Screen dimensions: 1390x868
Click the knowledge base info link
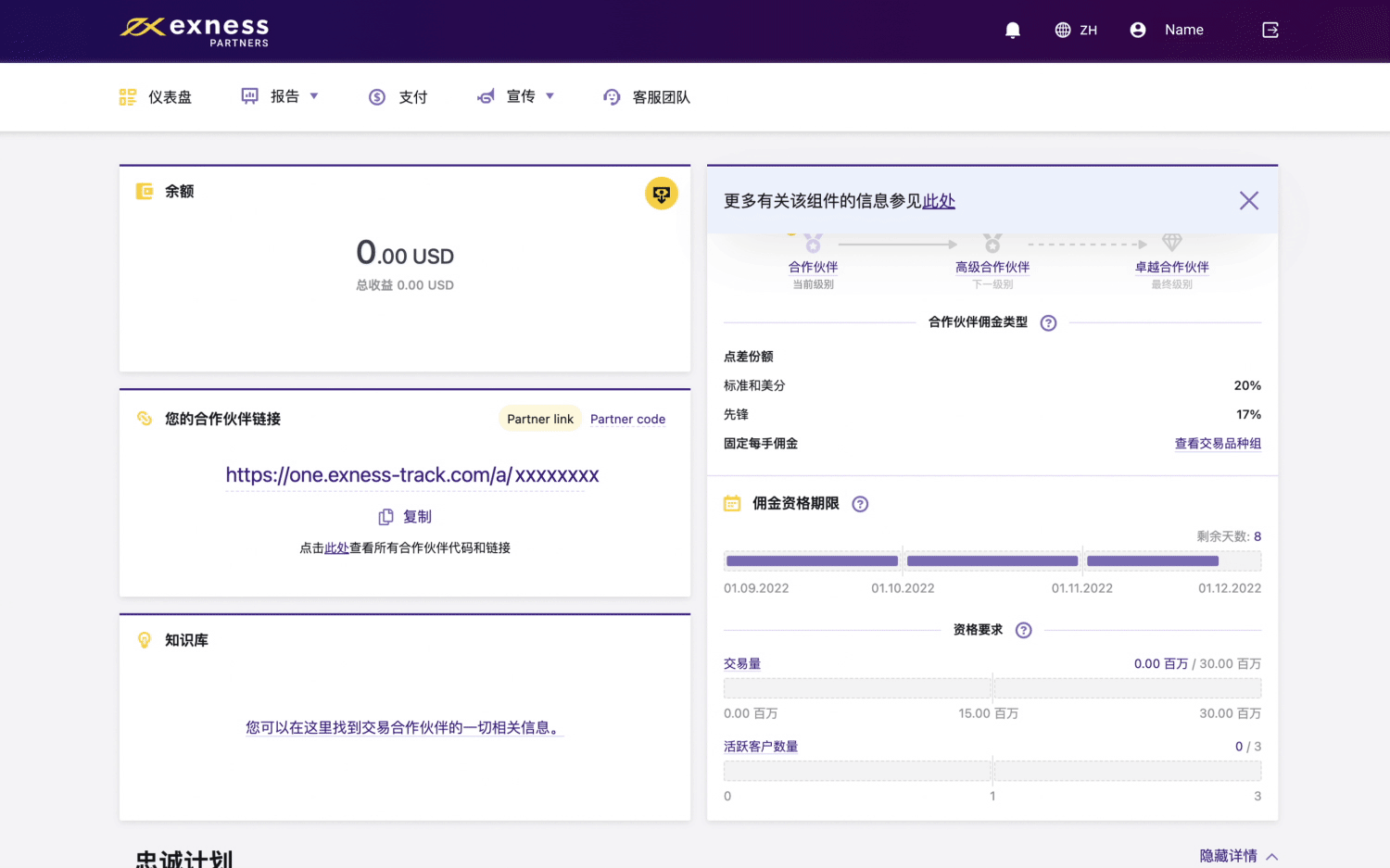pyautogui.click(x=404, y=728)
